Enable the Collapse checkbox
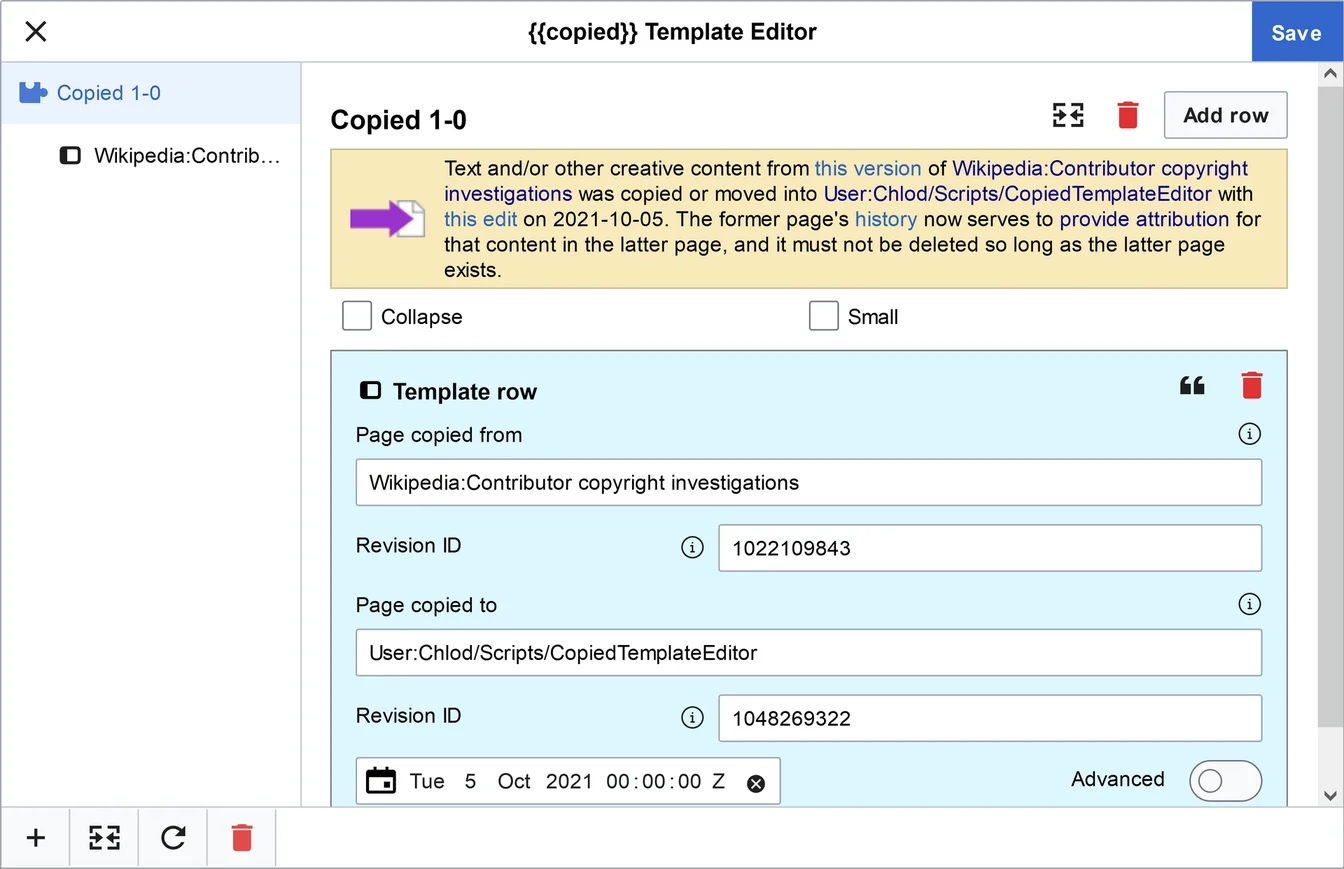This screenshot has width=1344, height=869. click(357, 315)
